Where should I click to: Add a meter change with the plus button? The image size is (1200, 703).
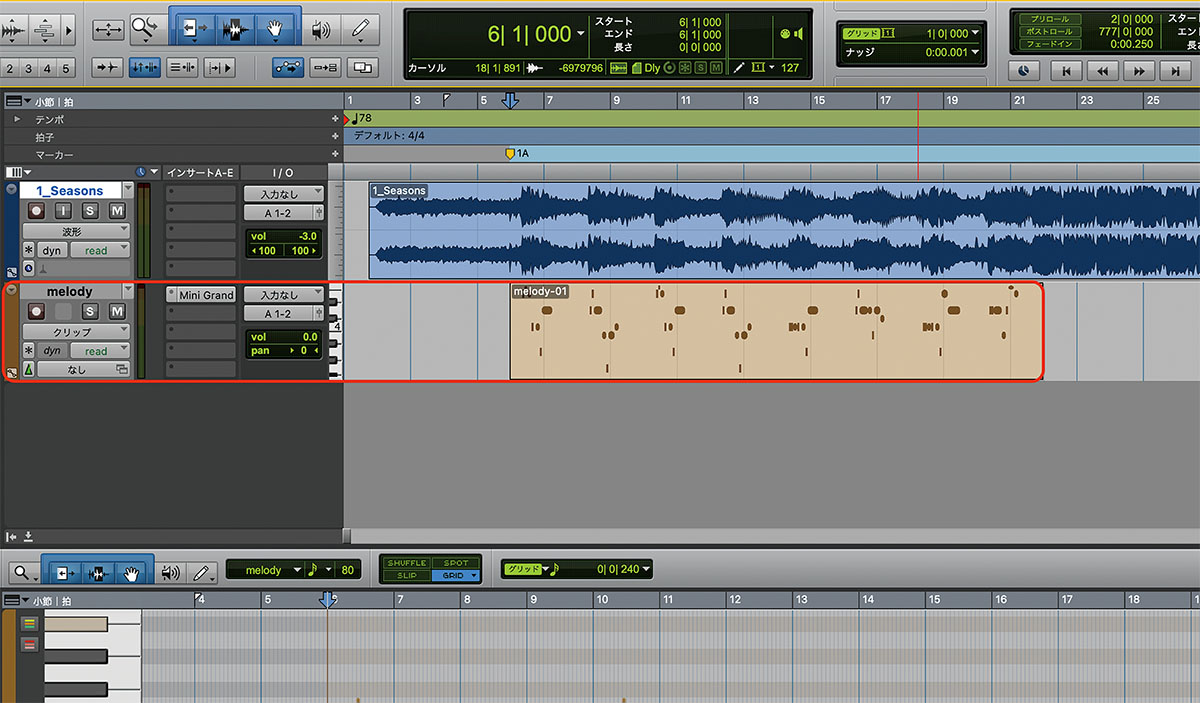336,136
